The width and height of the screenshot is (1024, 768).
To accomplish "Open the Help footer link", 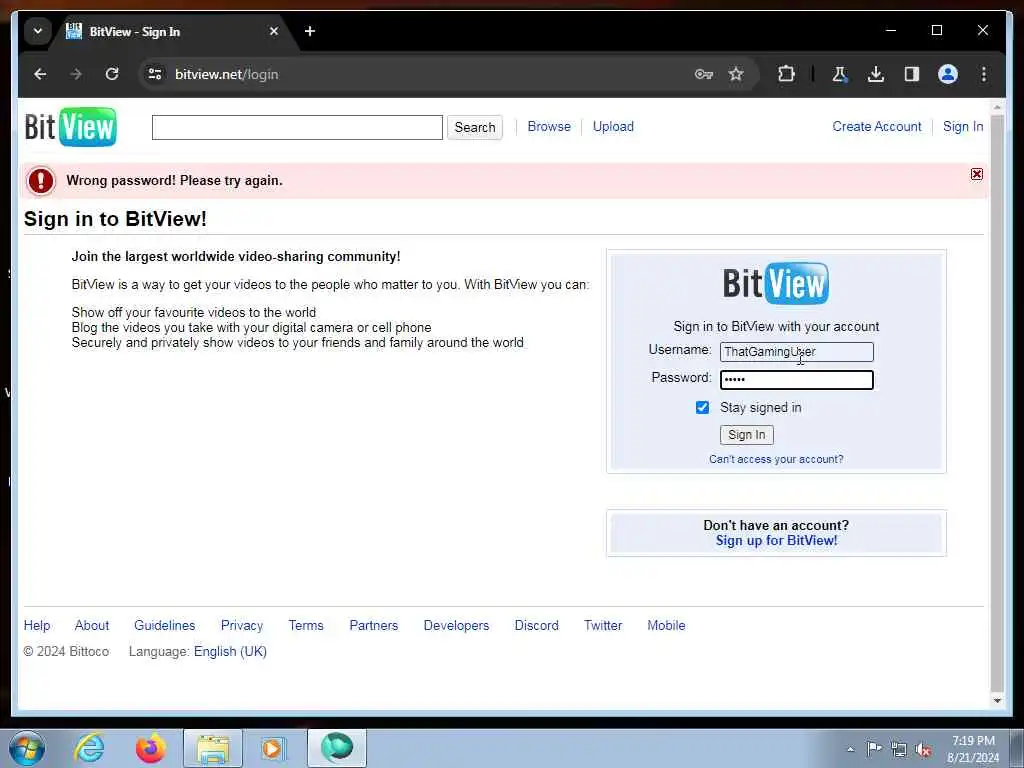I will pyautogui.click(x=37, y=626).
